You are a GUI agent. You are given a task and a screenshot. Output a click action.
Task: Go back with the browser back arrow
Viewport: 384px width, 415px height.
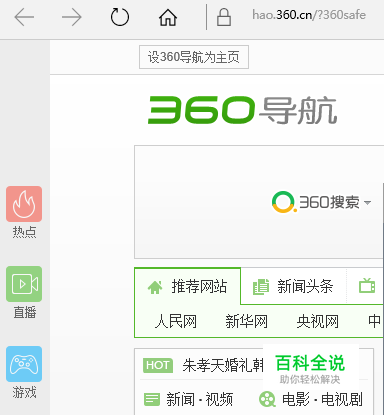pyautogui.click(x=24, y=17)
